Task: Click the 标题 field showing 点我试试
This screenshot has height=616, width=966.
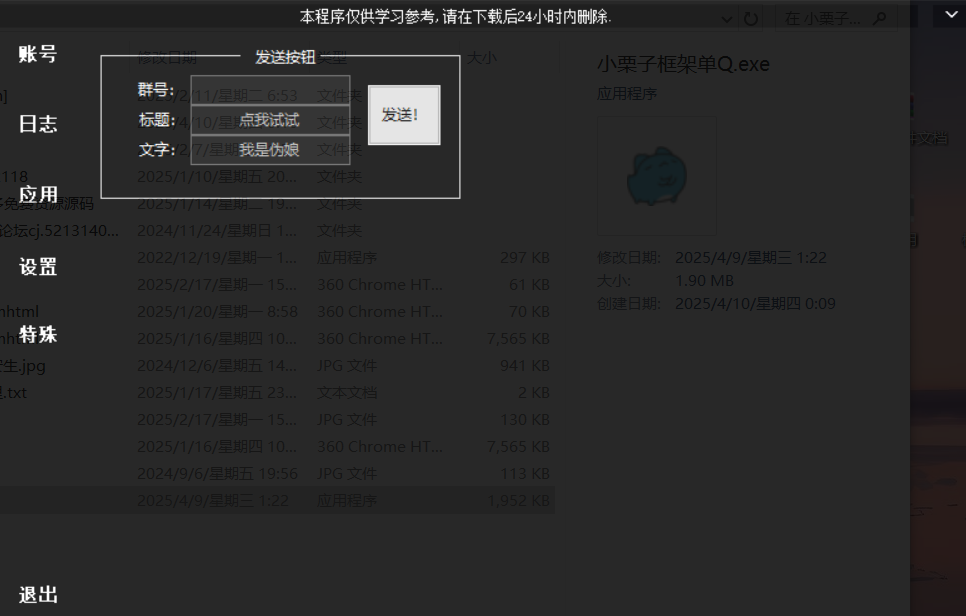Action: pyautogui.click(x=270, y=120)
